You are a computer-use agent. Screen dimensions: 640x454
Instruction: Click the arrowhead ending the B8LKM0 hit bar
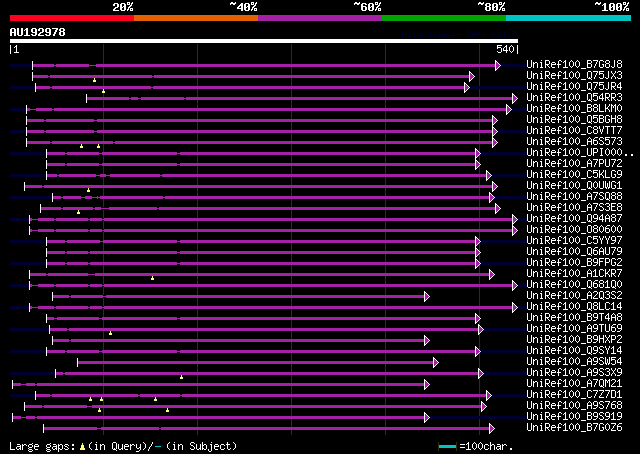(509, 109)
